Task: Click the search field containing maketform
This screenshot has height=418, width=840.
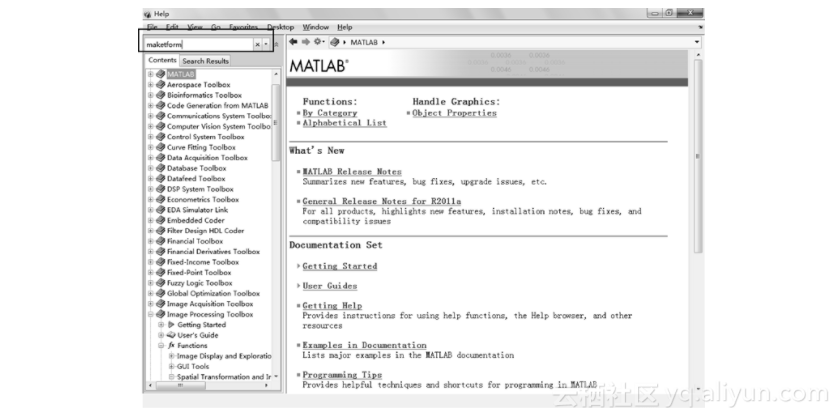Action: [198, 45]
